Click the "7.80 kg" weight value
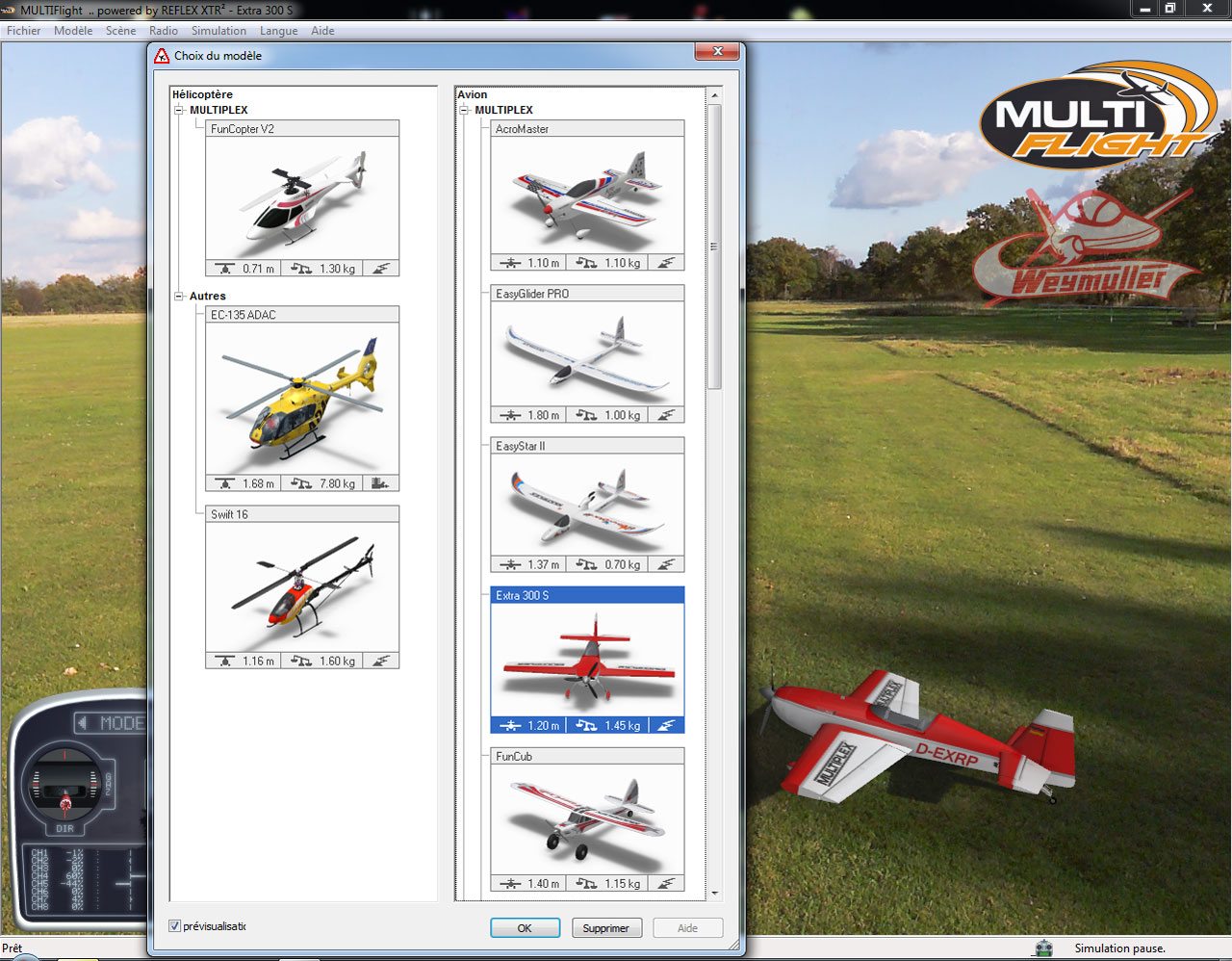 (x=337, y=483)
